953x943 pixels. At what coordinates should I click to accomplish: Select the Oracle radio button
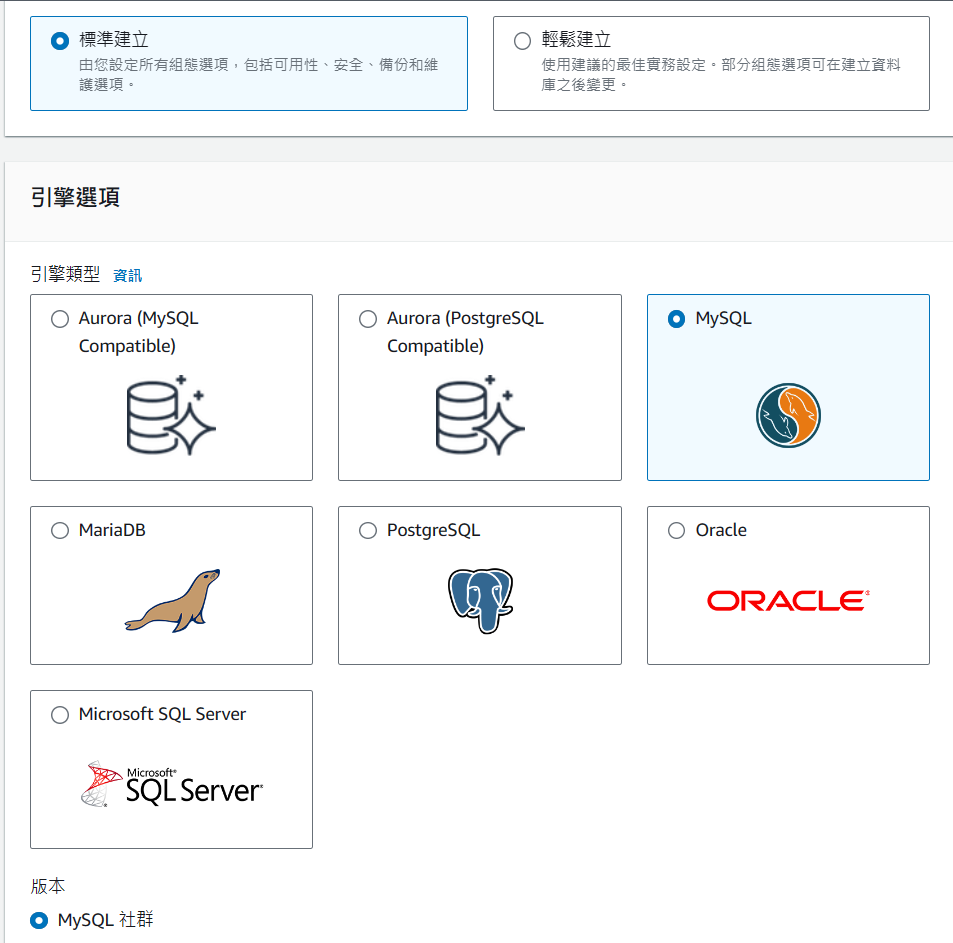(x=676, y=530)
